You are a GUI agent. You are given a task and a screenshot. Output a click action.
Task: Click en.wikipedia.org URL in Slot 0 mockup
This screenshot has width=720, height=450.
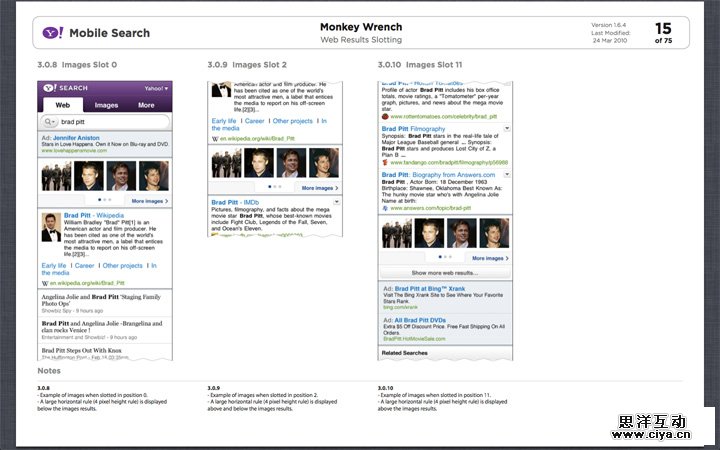click(87, 283)
